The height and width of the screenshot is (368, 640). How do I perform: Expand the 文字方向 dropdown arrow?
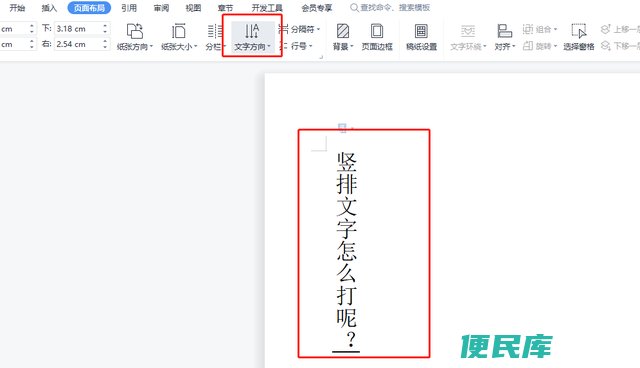pos(269,47)
